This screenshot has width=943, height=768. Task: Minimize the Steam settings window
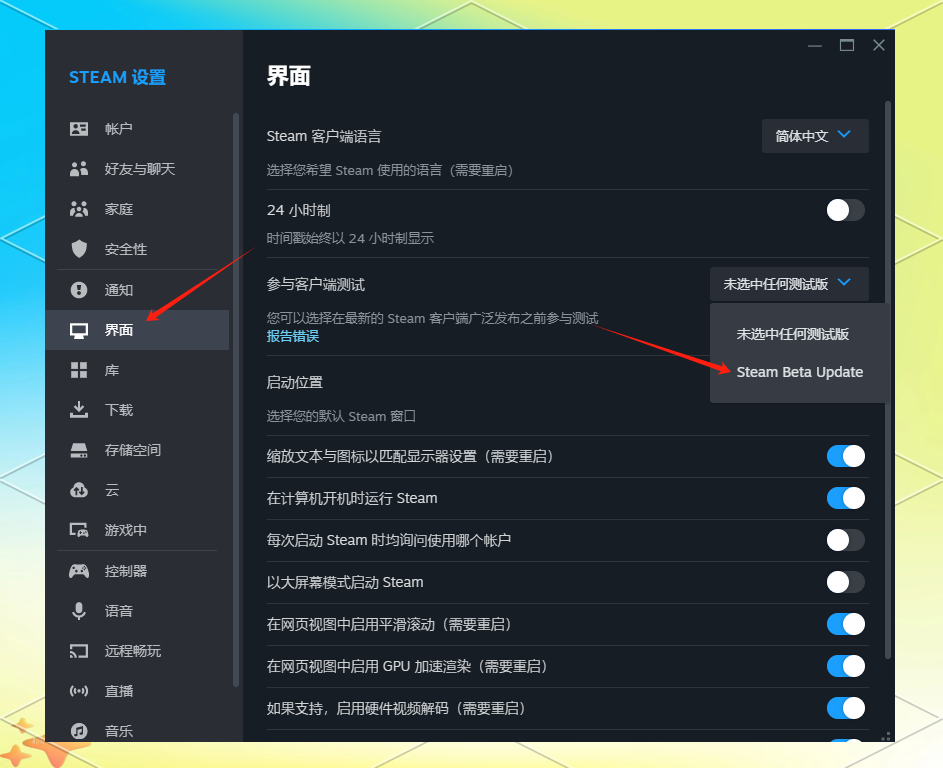click(x=815, y=45)
